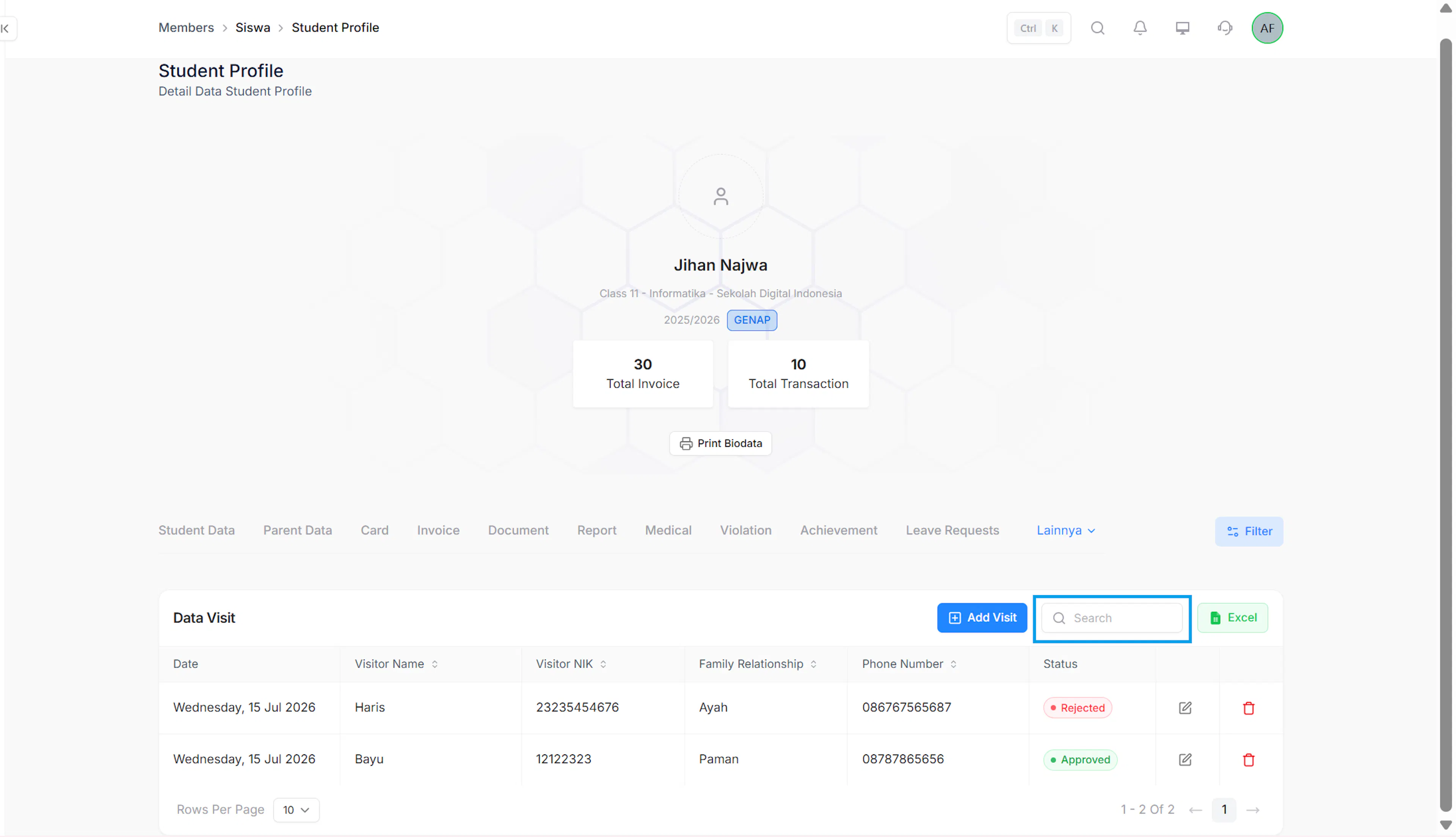Click the Rejected status badge
The image size is (1456, 837).
tap(1077, 708)
